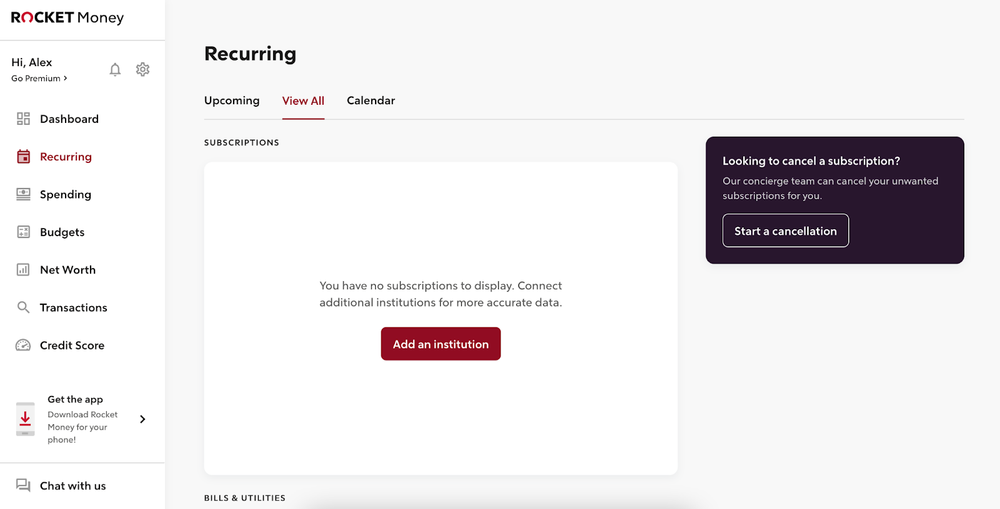
Task: Click the notification bell icon
Action: 115,70
